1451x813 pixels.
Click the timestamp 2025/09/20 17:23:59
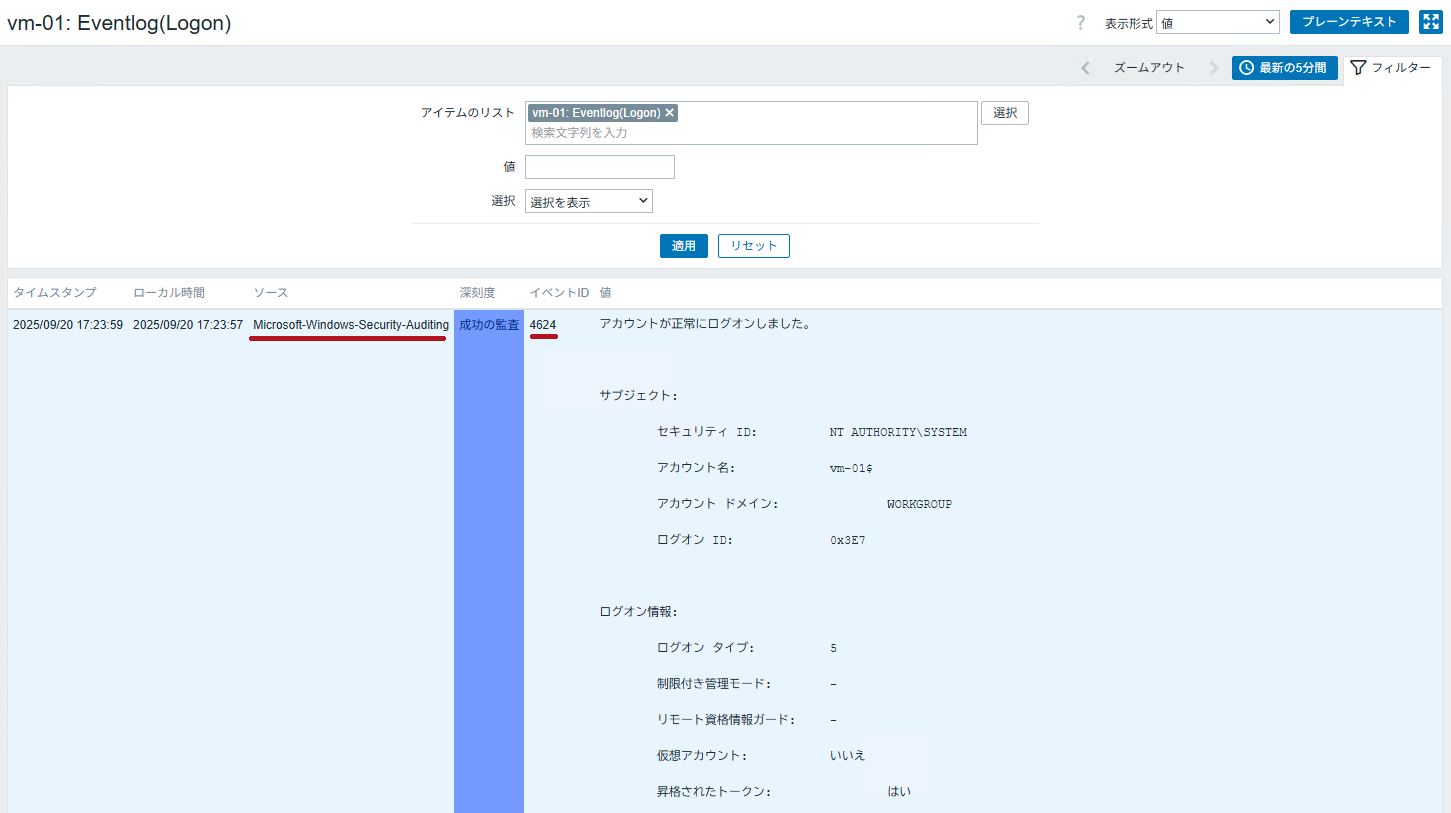tap(68, 325)
